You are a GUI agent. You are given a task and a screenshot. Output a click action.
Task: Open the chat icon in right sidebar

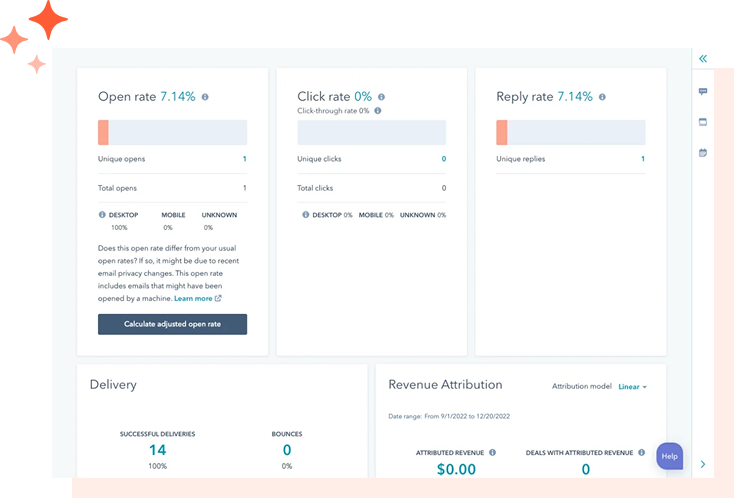(703, 91)
